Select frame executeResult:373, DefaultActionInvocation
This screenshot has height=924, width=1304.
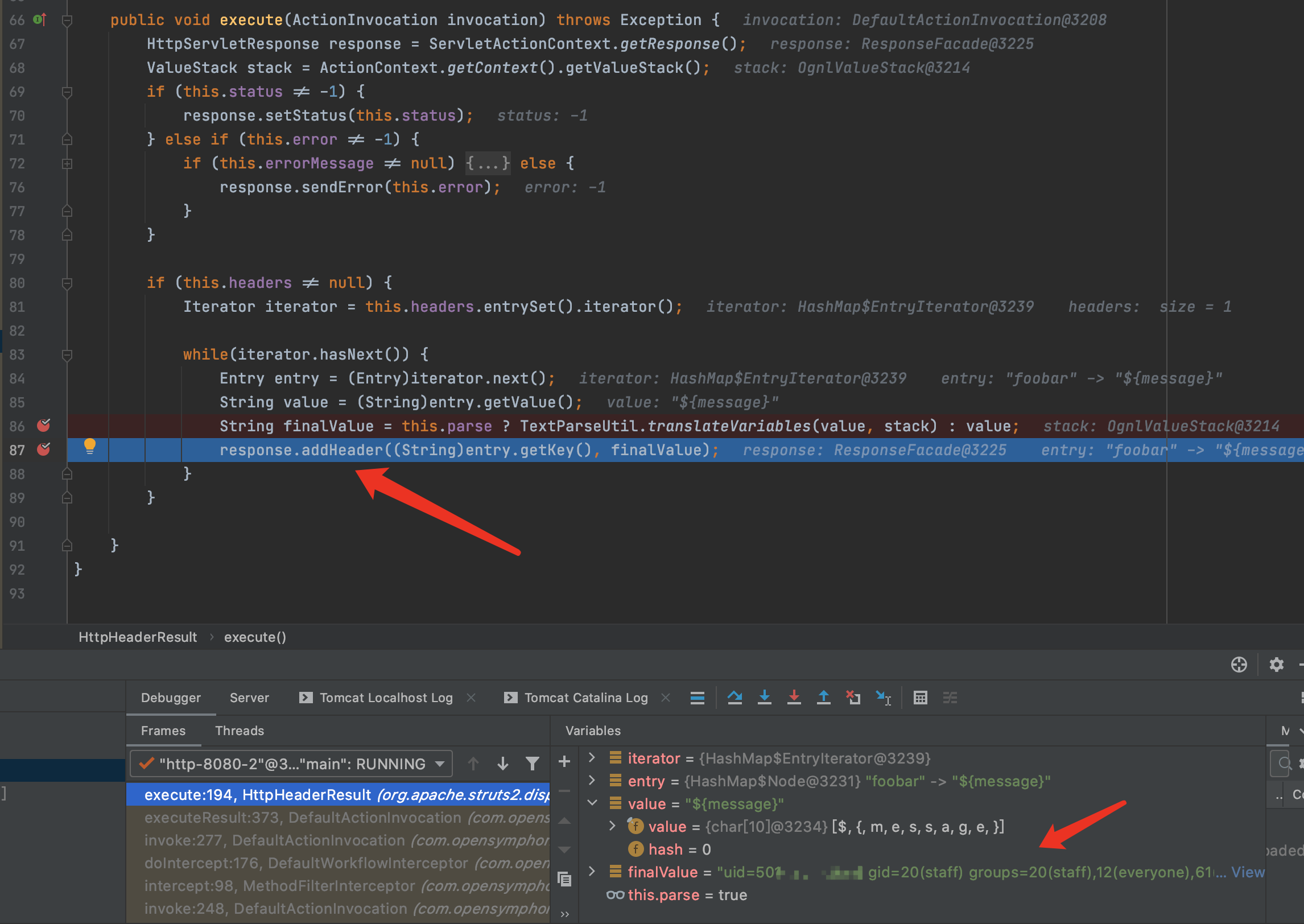point(338,817)
